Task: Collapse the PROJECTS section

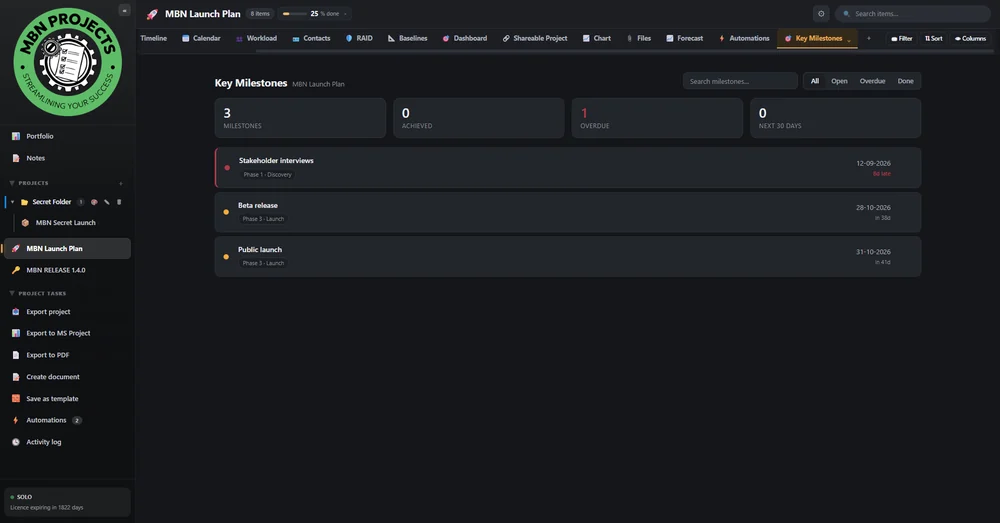Action: click(11, 183)
